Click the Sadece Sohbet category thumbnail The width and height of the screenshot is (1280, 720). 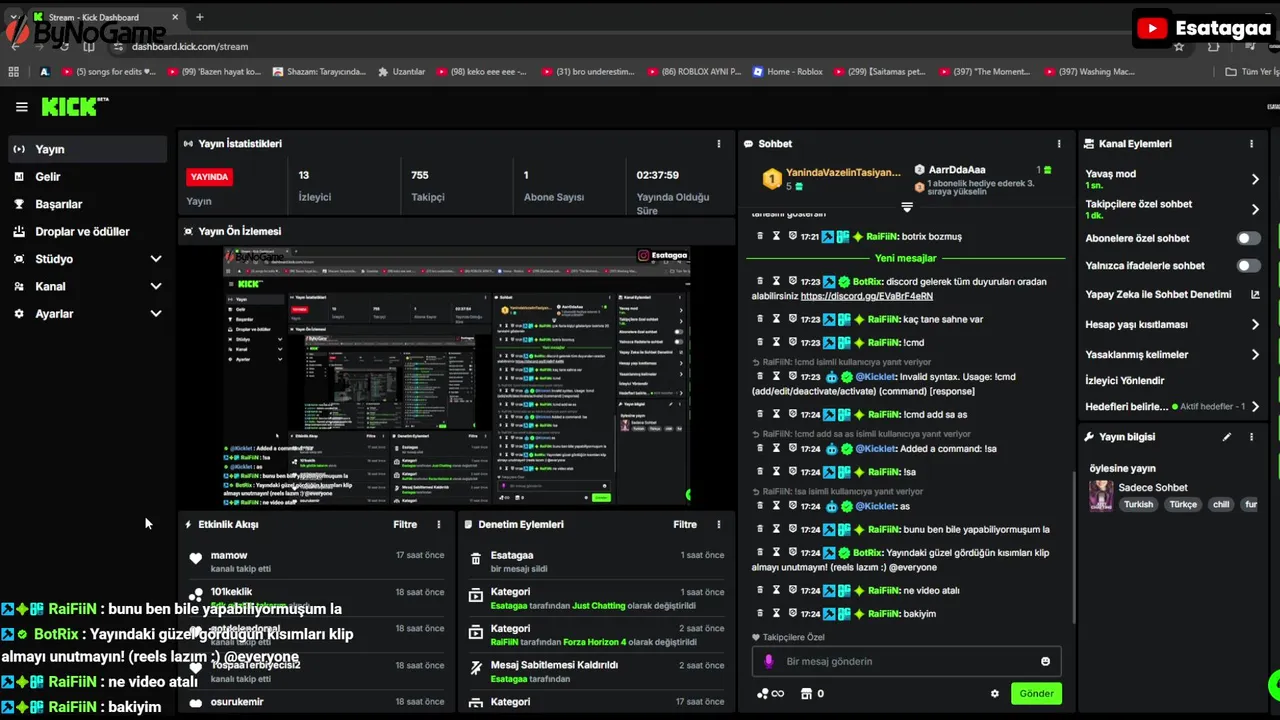point(1101,496)
